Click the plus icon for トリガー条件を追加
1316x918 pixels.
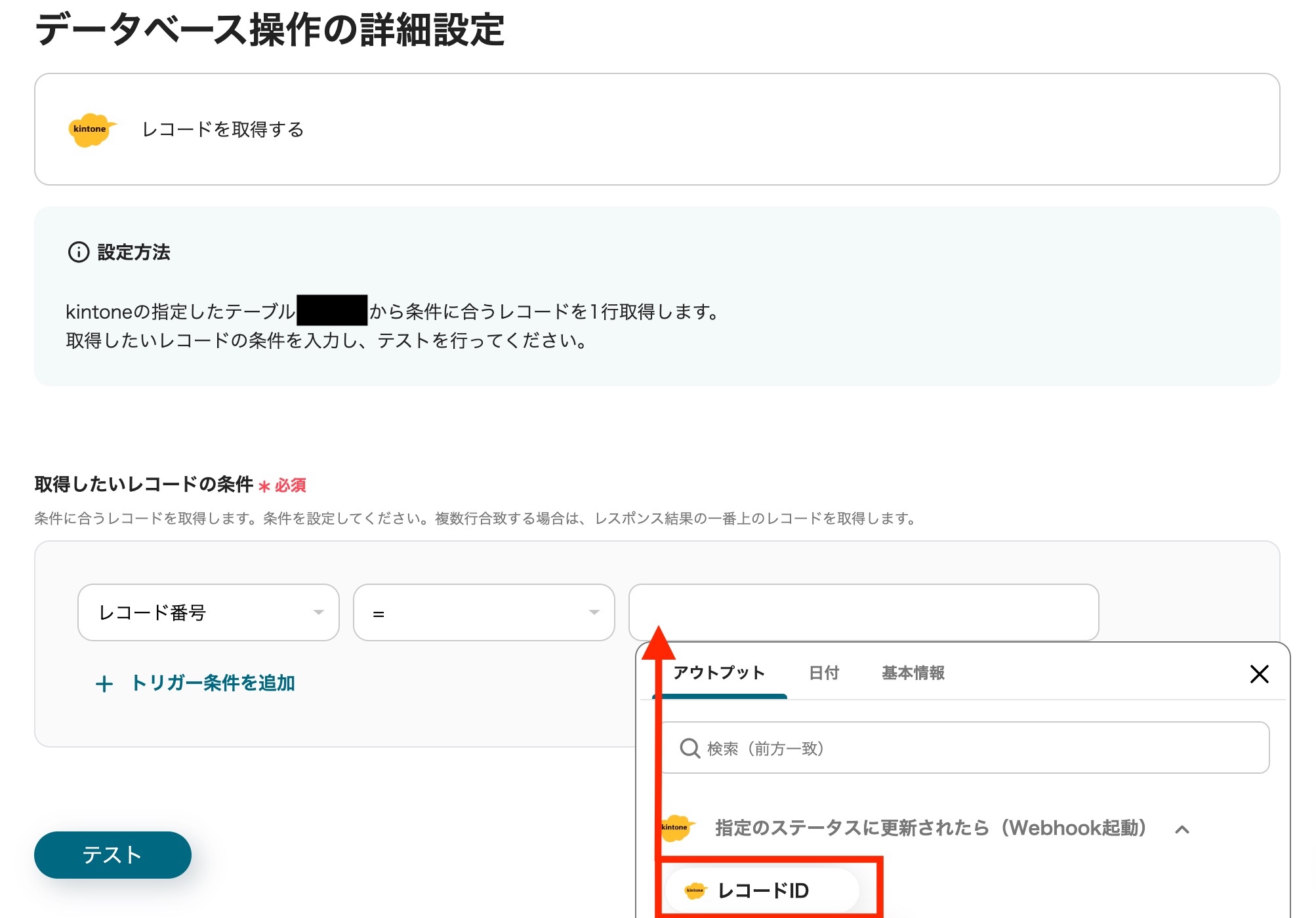point(104,684)
